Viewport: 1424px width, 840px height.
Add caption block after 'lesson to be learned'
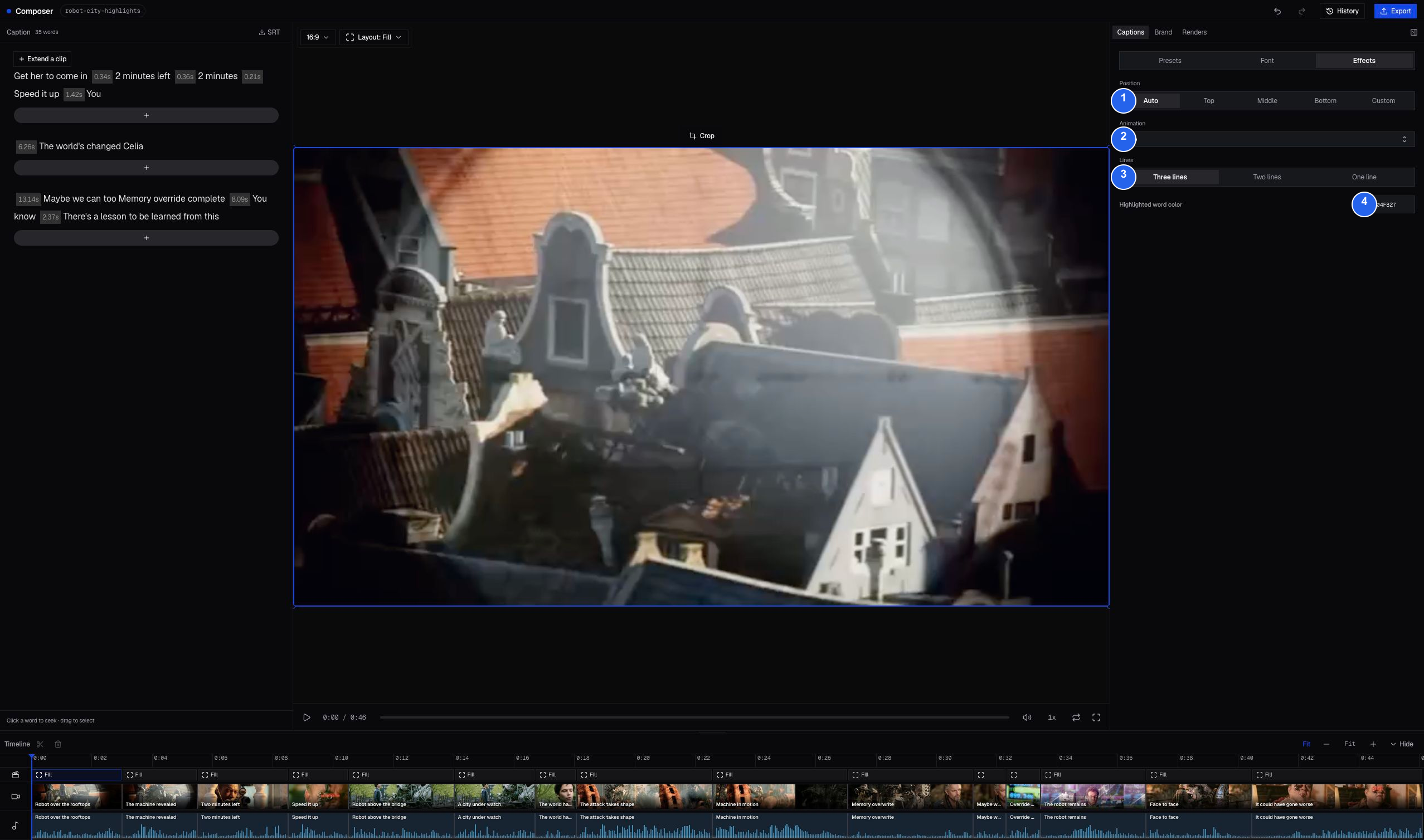146,238
